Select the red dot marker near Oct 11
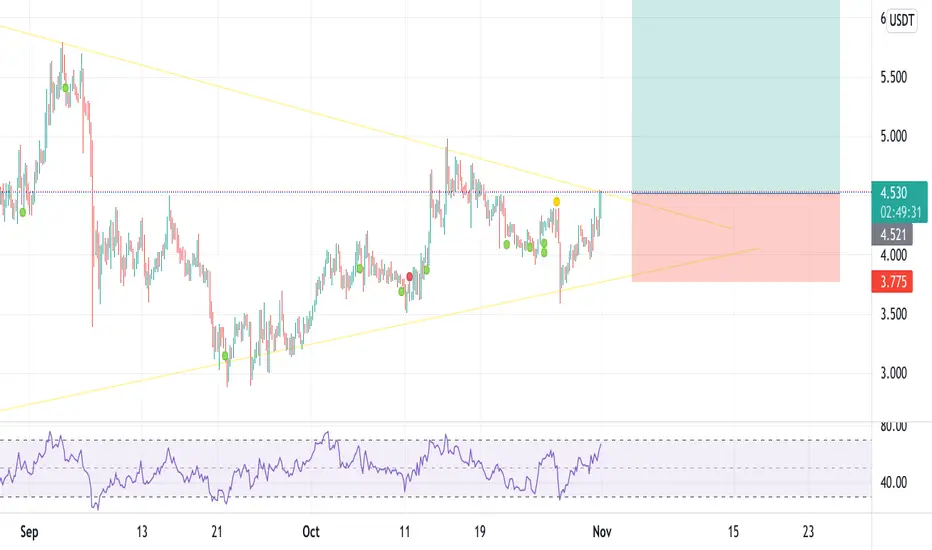932x550 pixels. [410, 276]
